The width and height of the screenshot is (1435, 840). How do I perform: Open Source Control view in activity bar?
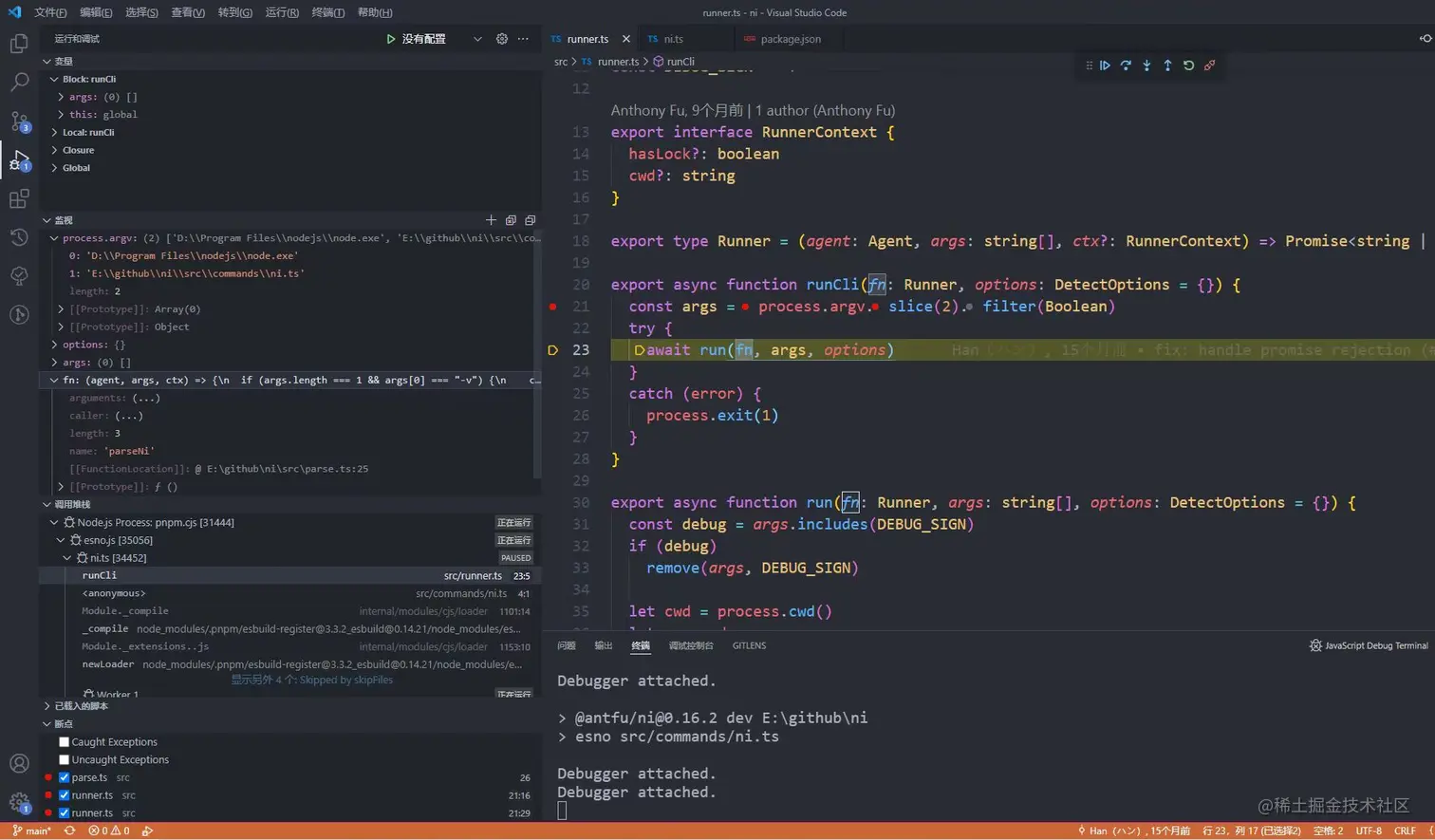pyautogui.click(x=19, y=121)
